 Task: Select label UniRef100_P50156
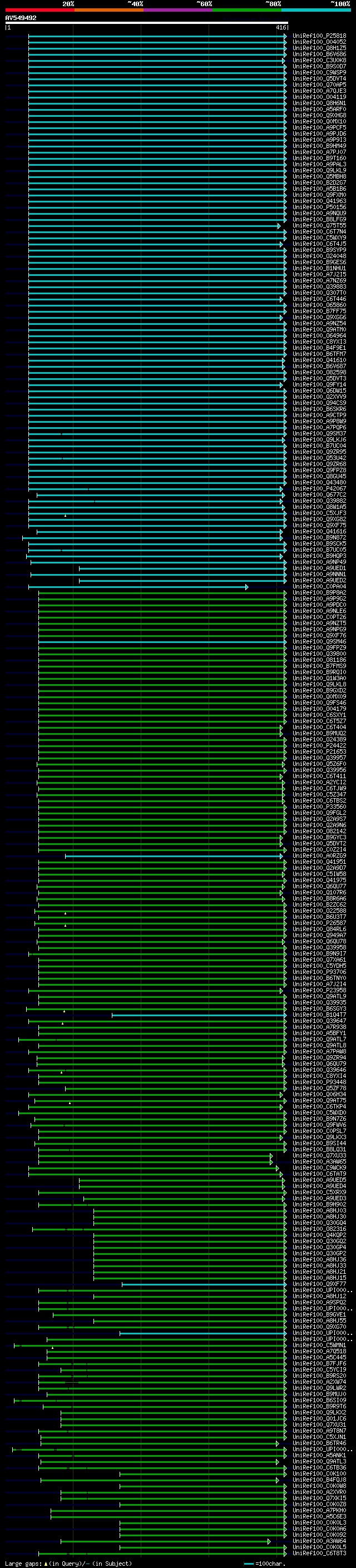[x=319, y=207]
